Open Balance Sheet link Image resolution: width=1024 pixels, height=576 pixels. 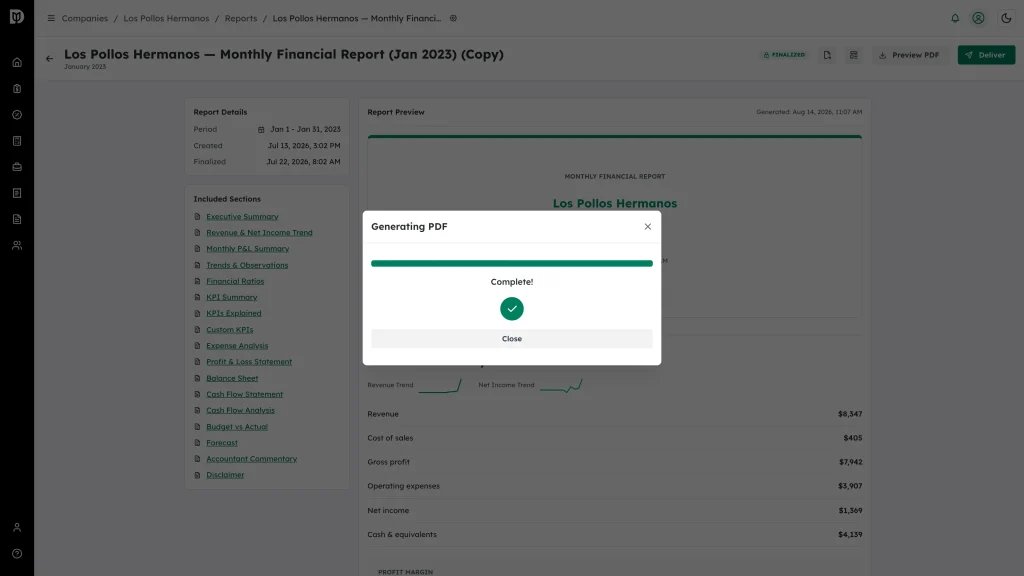pos(232,378)
